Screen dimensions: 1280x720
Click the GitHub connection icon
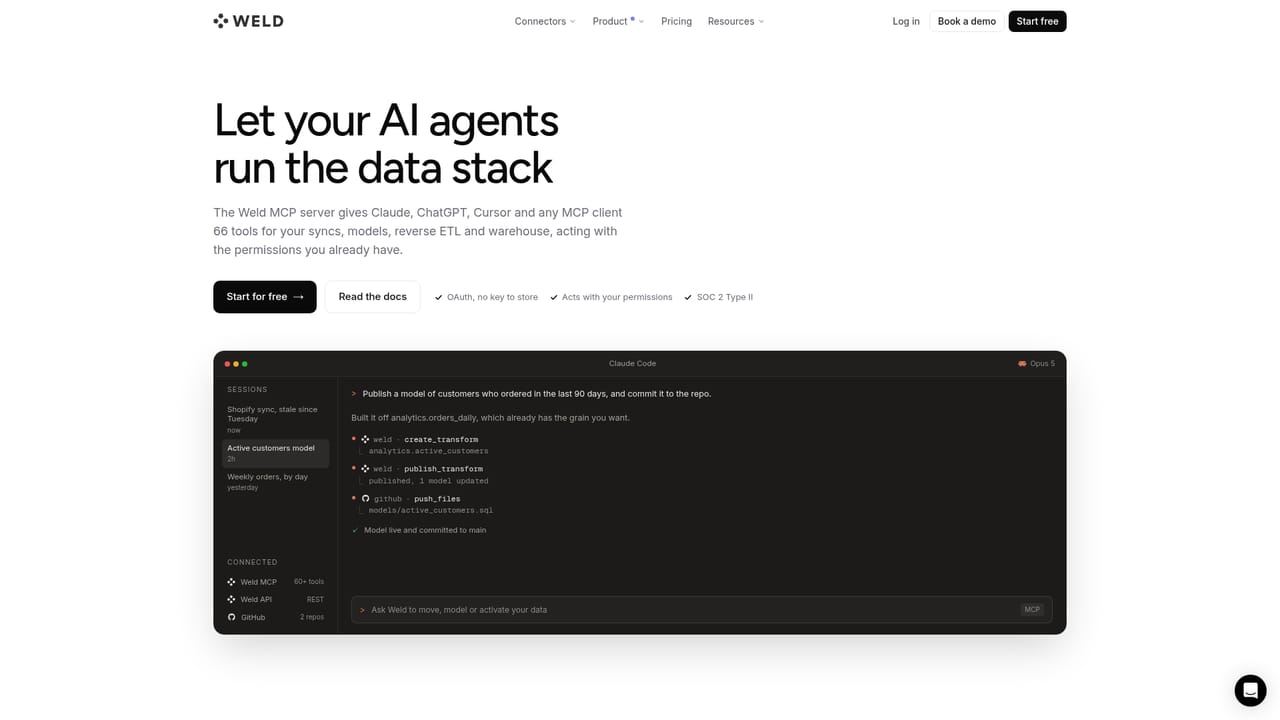pos(231,617)
